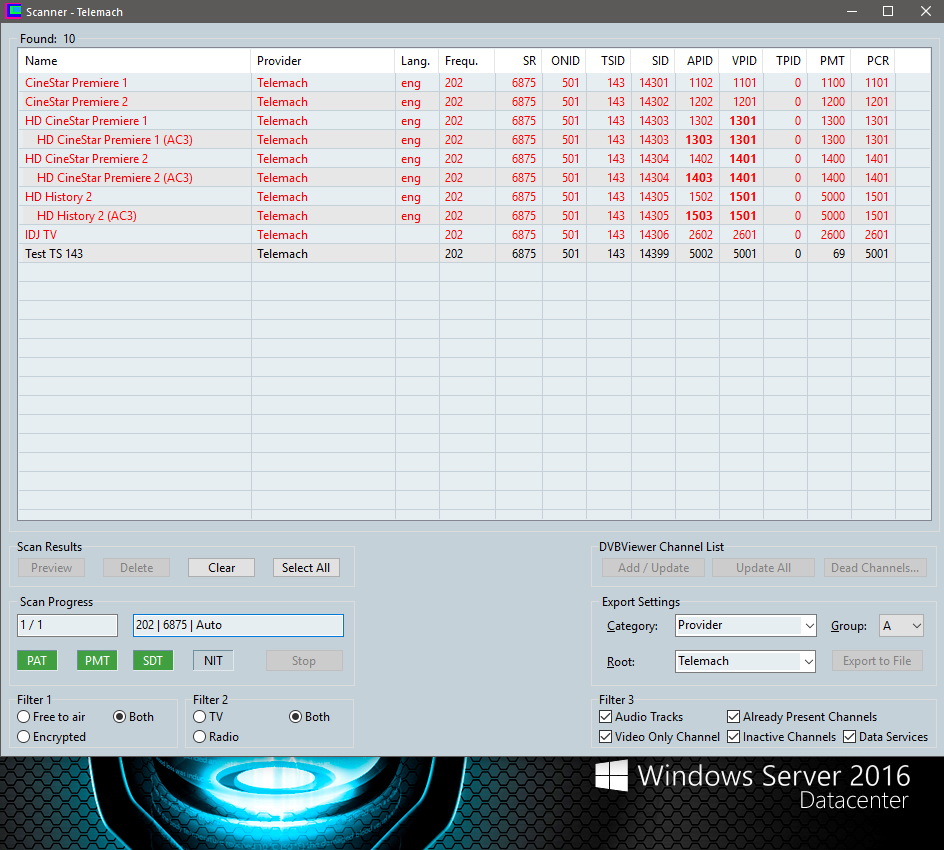
Task: Minimize the Scanner window
Action: [851, 11]
